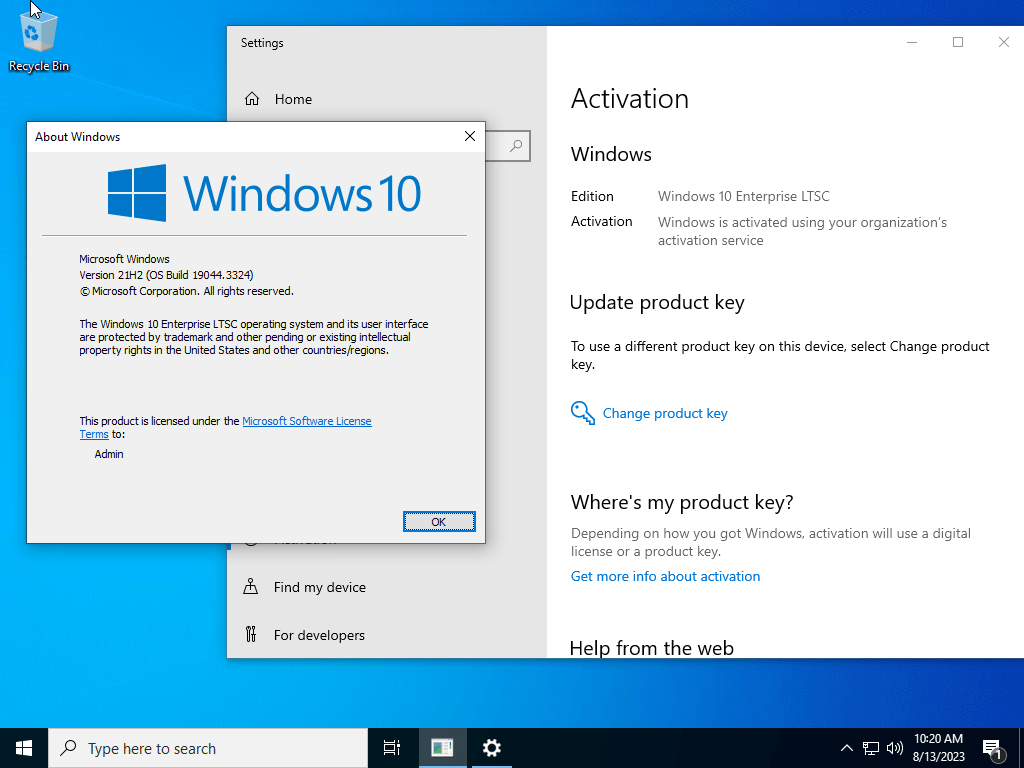Open Task View on the taskbar
The width and height of the screenshot is (1024, 768).
(x=392, y=748)
